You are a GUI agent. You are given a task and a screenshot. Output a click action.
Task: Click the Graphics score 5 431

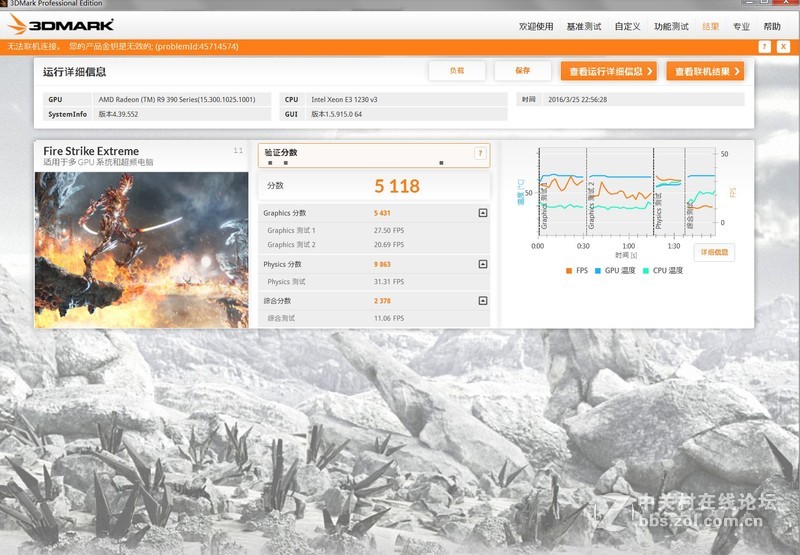(382, 213)
